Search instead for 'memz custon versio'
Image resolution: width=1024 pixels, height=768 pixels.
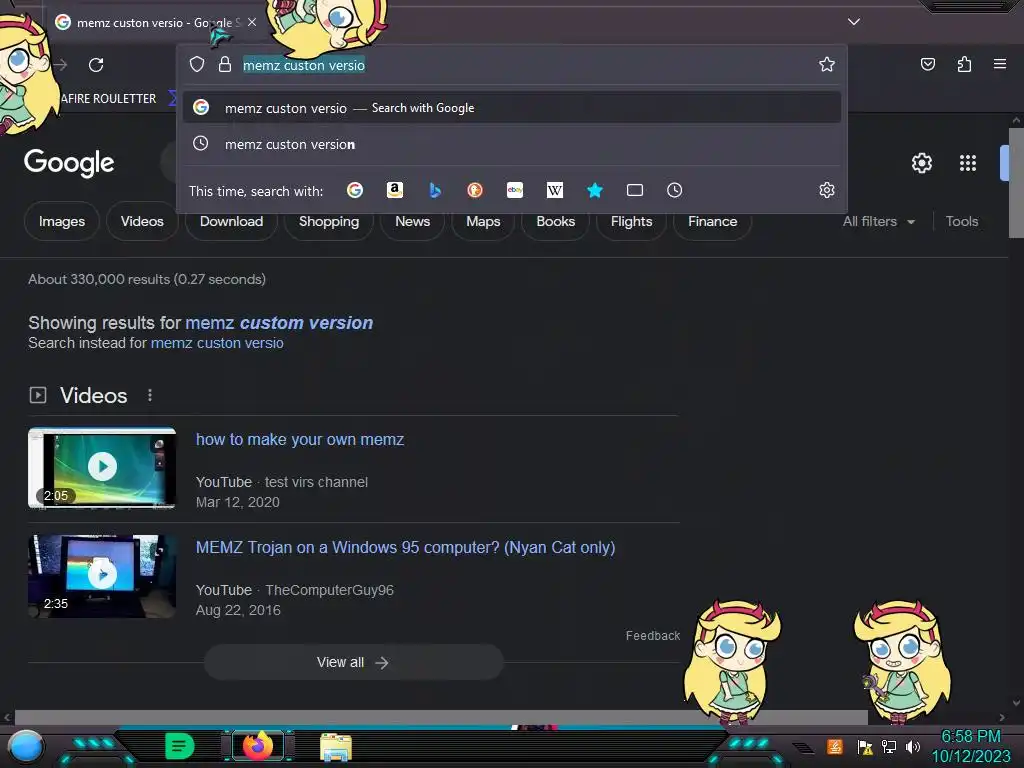pyautogui.click(x=217, y=343)
